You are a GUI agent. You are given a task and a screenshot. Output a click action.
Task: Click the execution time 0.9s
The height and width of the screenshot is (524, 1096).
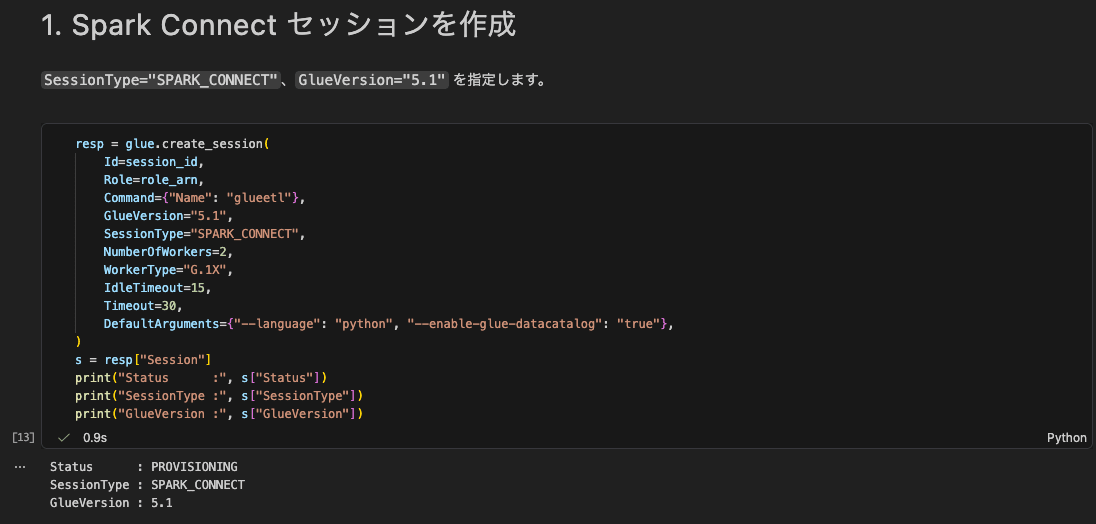tap(95, 438)
